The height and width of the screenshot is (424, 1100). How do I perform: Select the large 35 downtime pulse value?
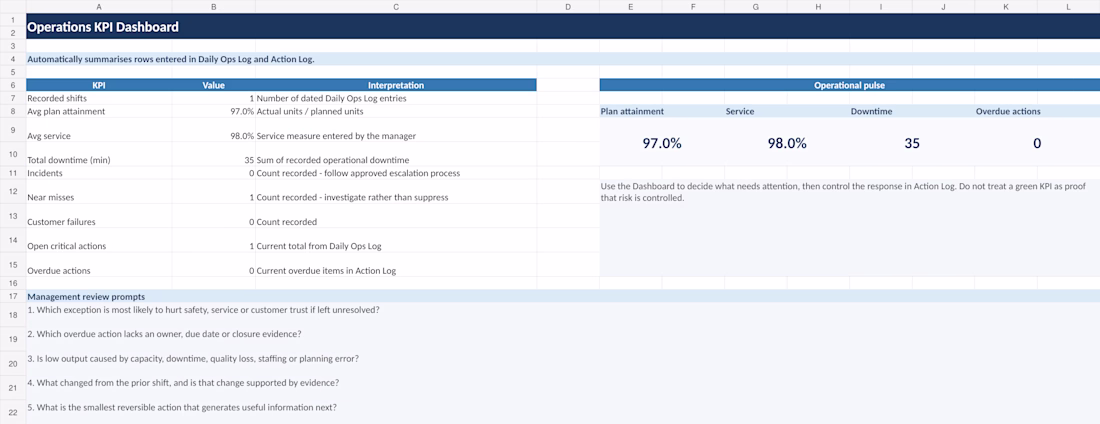[912, 143]
